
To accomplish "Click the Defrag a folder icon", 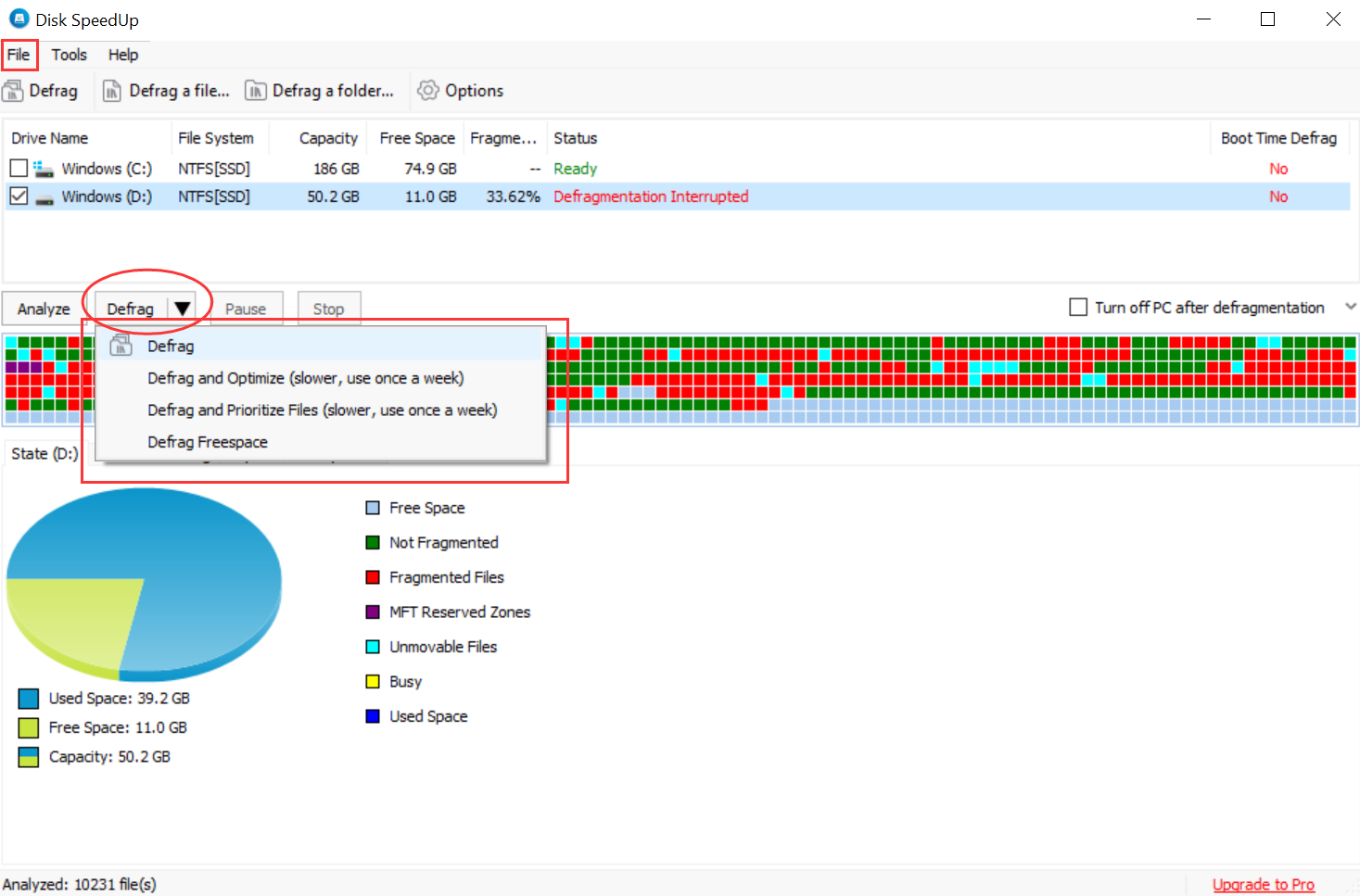I will (x=255, y=91).
